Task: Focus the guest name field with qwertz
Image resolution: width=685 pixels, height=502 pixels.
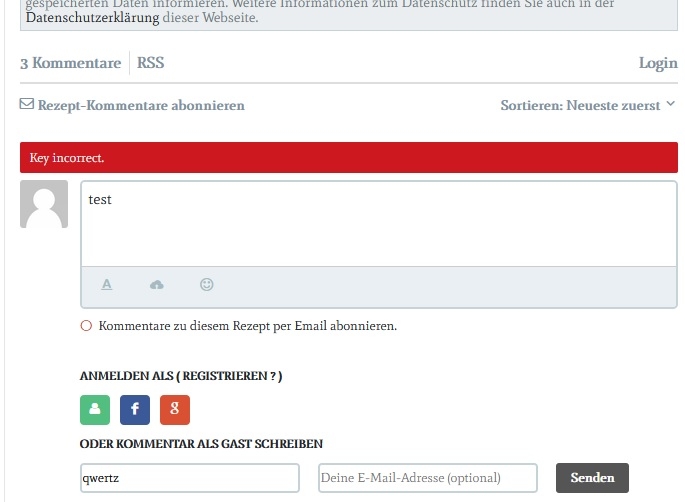Action: pos(189,478)
